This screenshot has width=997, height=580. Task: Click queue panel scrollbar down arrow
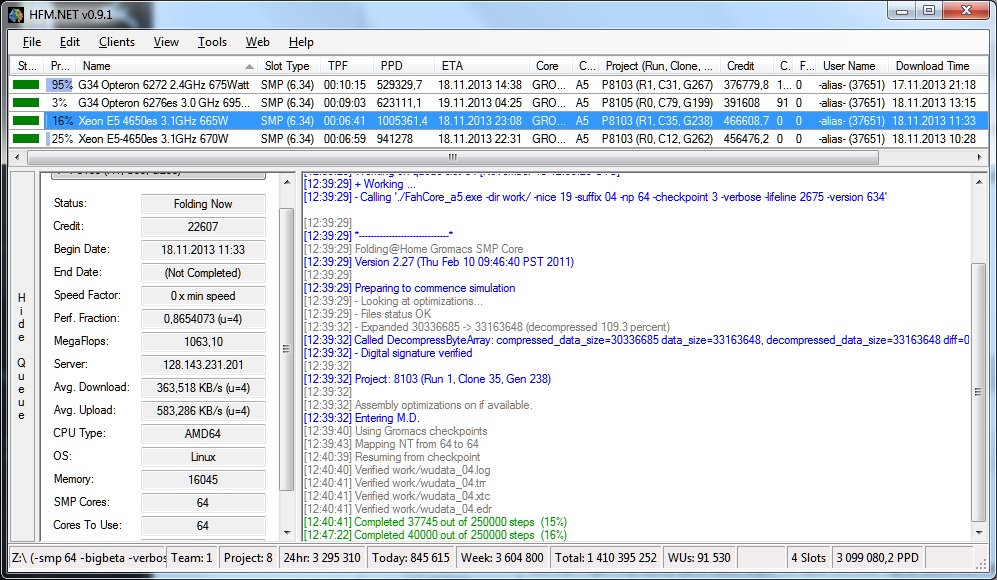point(287,532)
